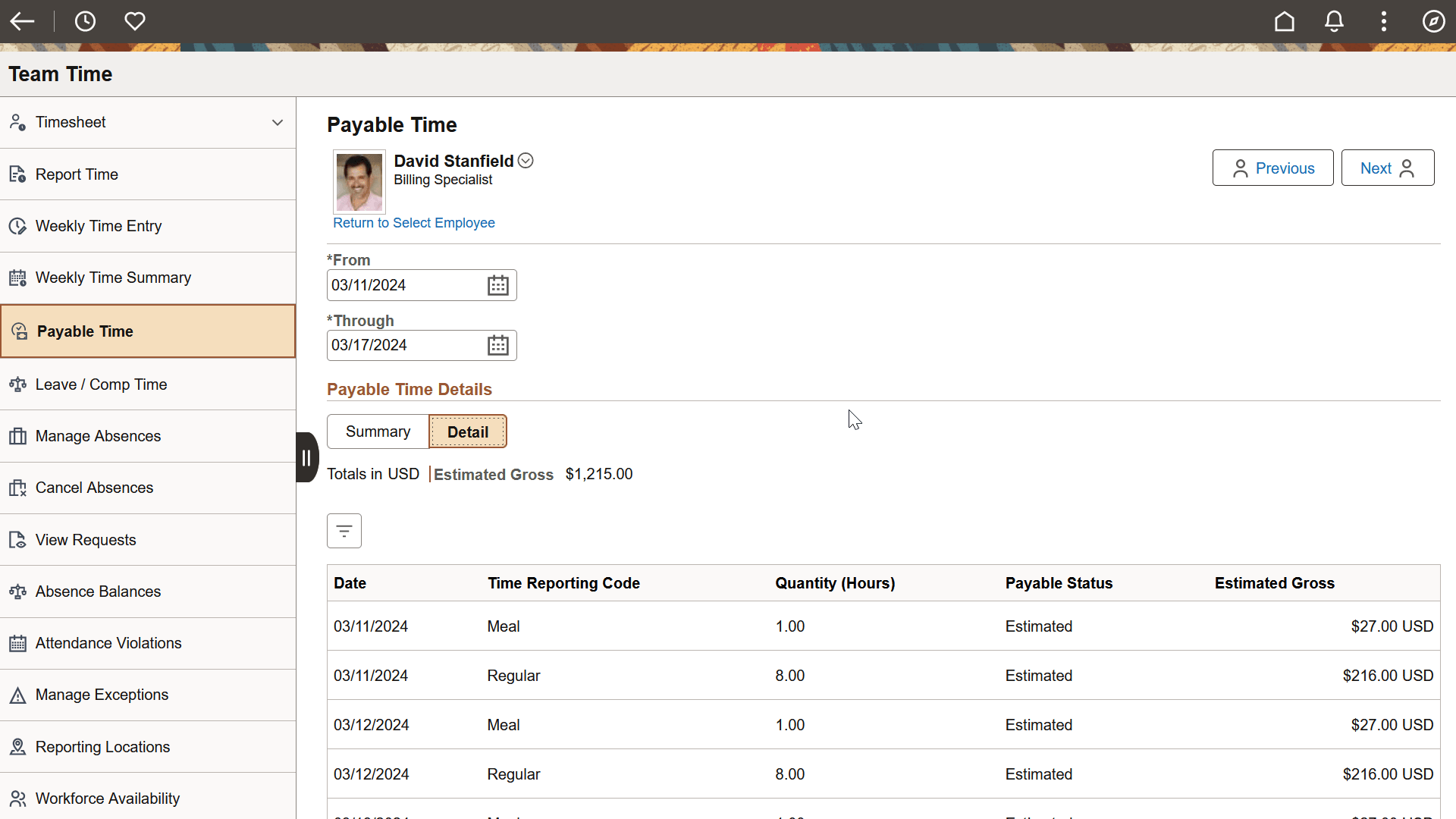Click the Next employee button

click(x=1387, y=168)
